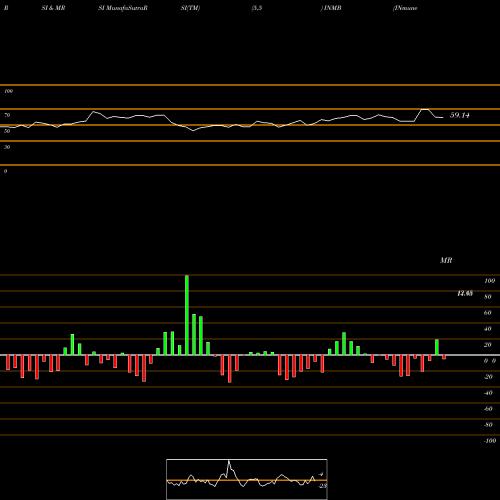Click the MR axis label 80
The height and width of the screenshot is (500, 500).
coord(488,297)
